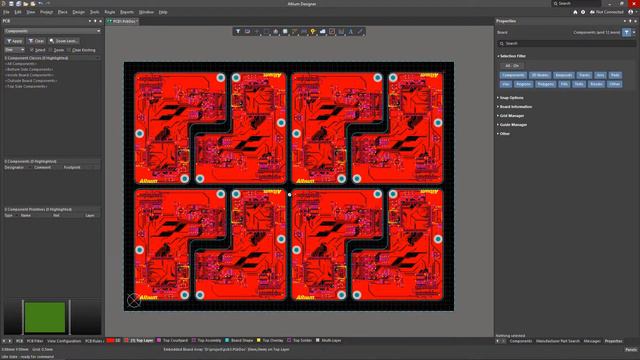
Task: Click the Place Dimension icon
Action: [x=341, y=31]
